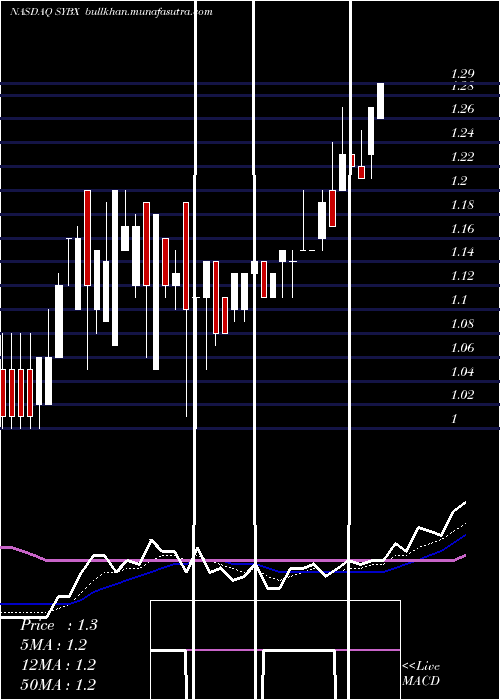Select the 5MA : 1.2 readout
This screenshot has height=700, width=500.
[54, 645]
